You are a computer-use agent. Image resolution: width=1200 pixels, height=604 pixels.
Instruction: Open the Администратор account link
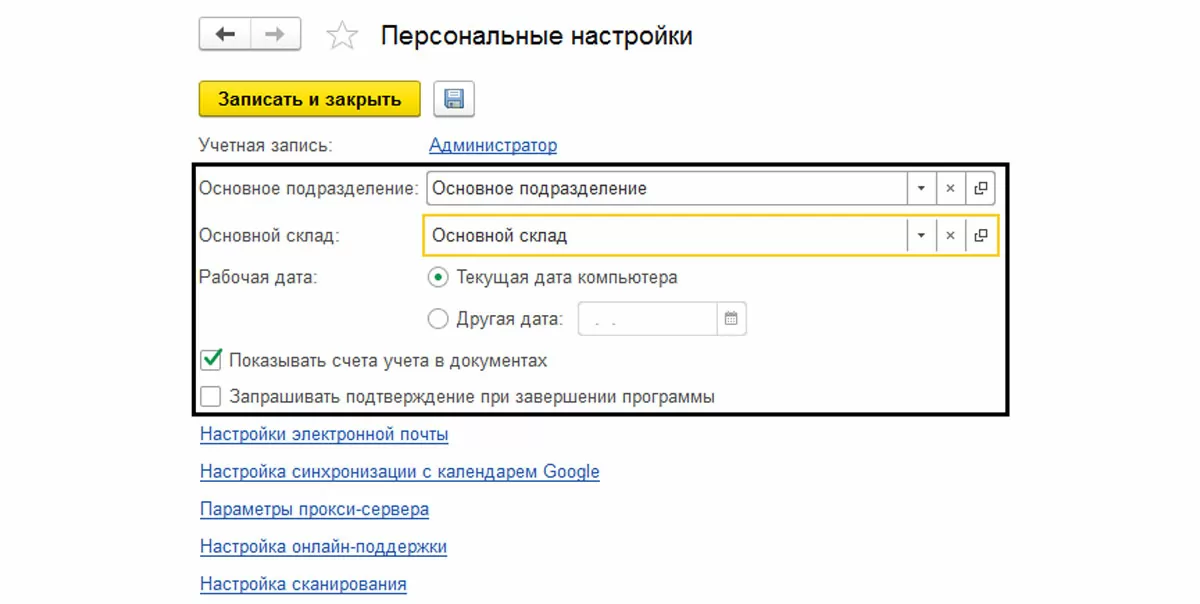[x=493, y=145]
